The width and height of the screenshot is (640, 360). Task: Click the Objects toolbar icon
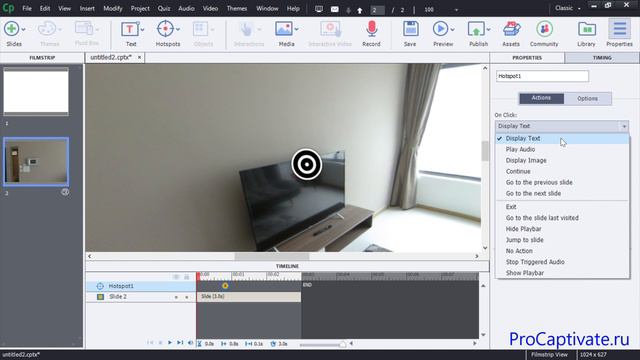tap(200, 29)
